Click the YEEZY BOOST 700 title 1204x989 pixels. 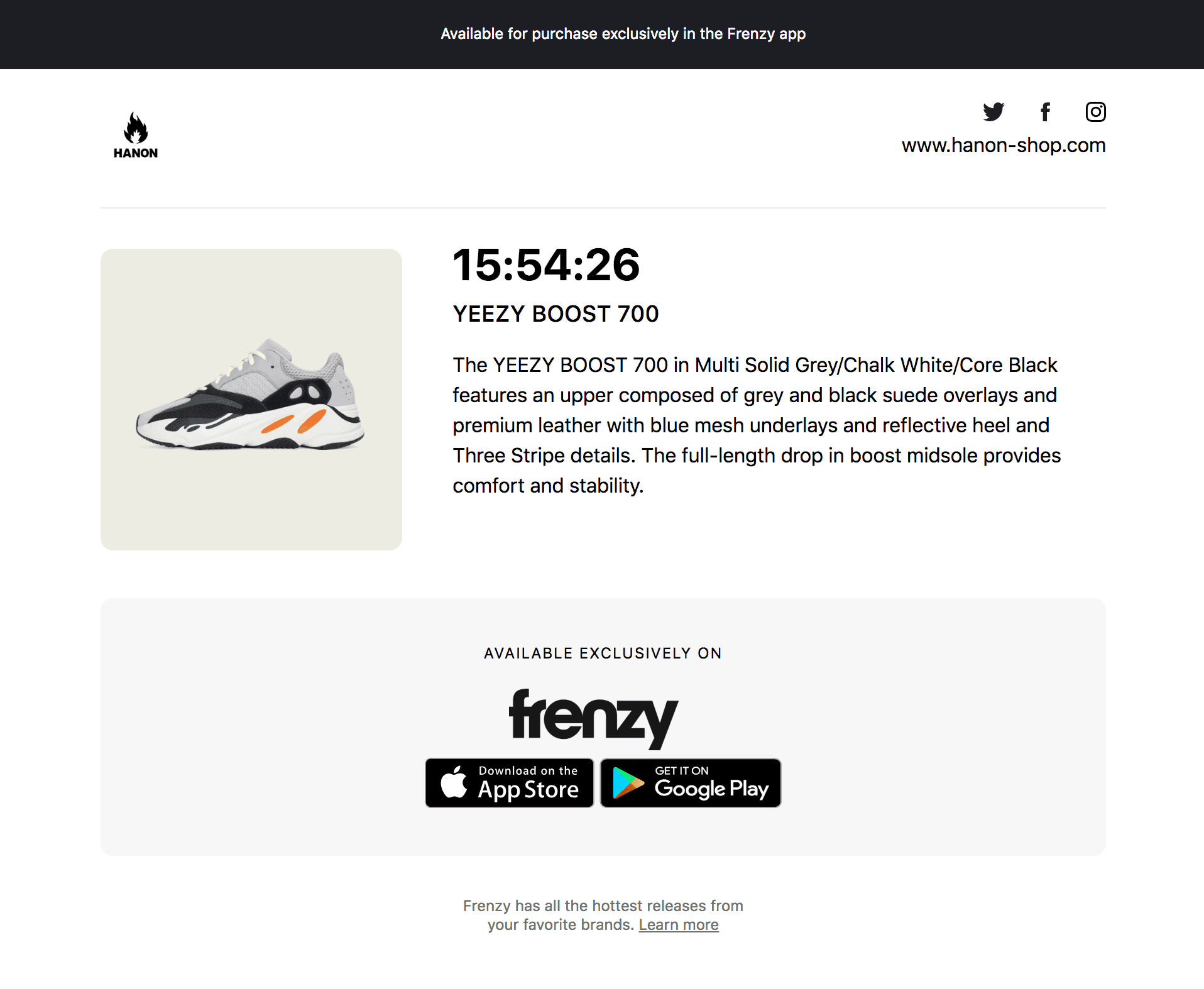[x=555, y=314]
